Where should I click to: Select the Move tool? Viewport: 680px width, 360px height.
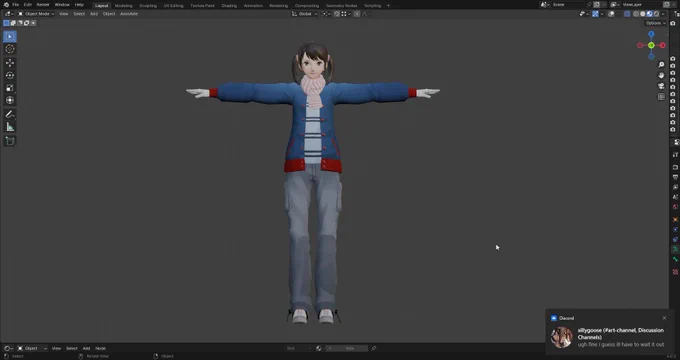point(10,63)
